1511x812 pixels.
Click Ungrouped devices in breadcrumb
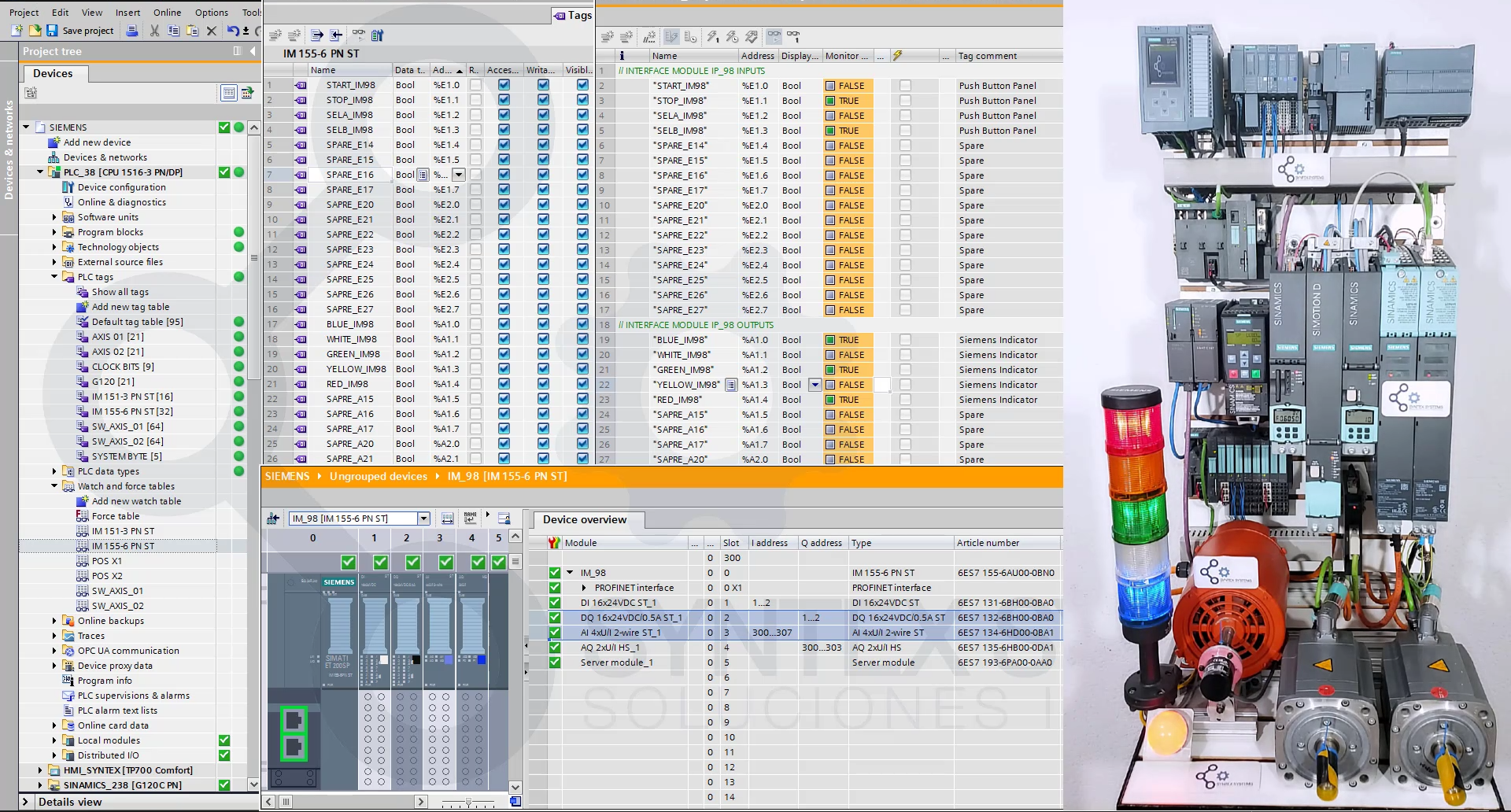point(378,476)
